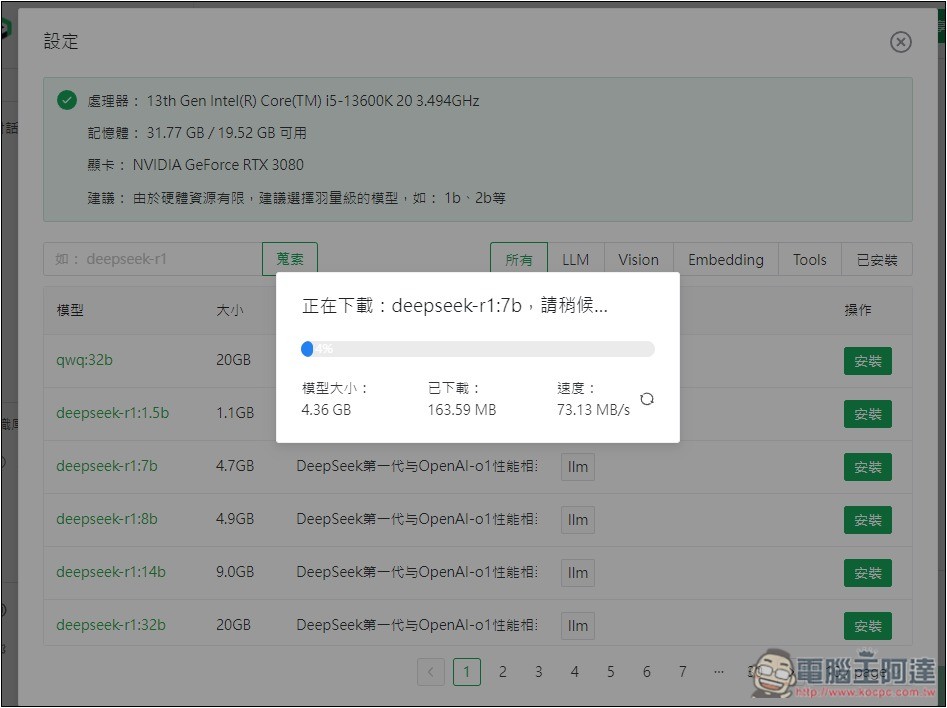This screenshot has width=947, height=708.
Task: Install the deepseek-r1:8b model
Action: (868, 520)
